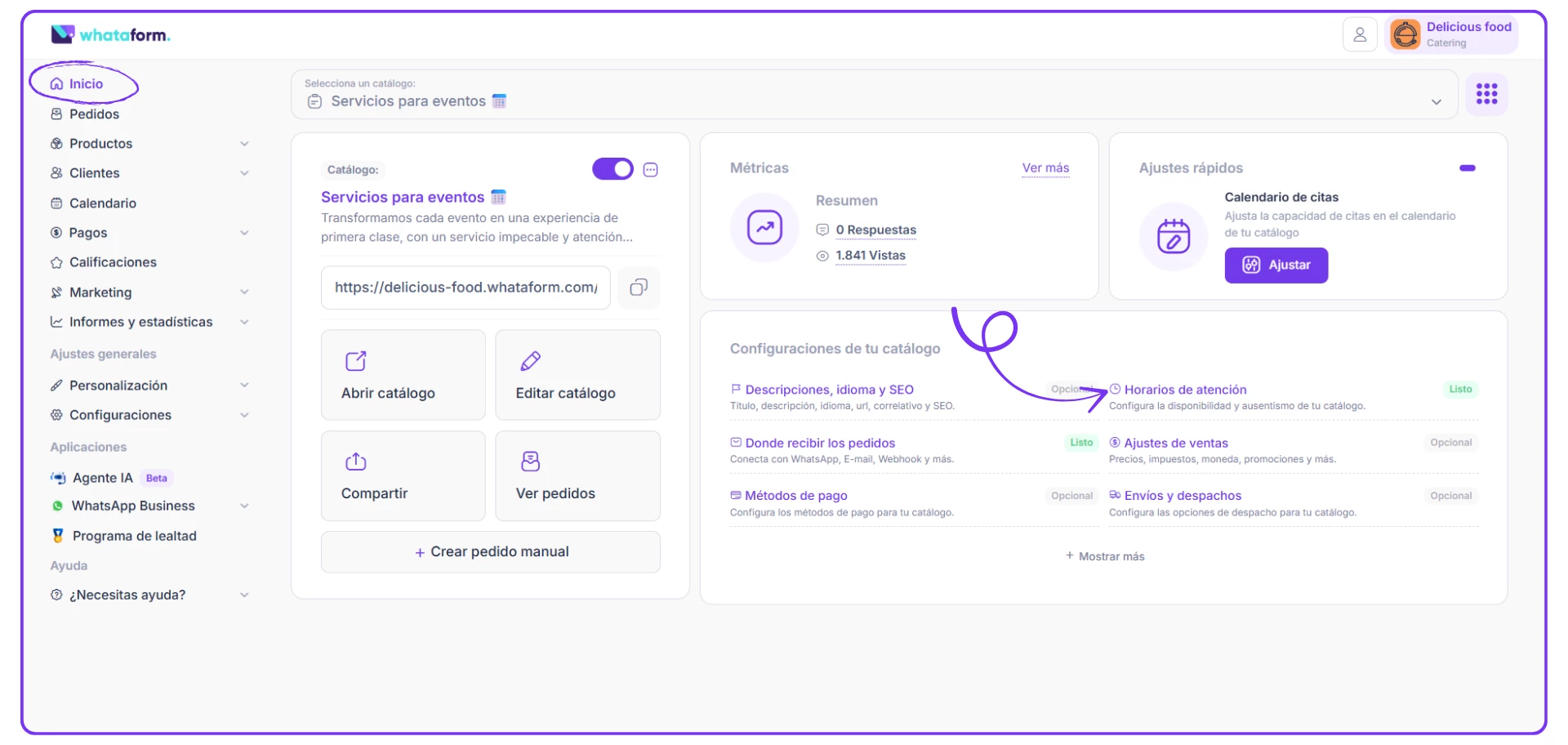This screenshot has width=1568, height=745.
Task: Open Calendario from the sidebar
Action: pyautogui.click(x=102, y=203)
